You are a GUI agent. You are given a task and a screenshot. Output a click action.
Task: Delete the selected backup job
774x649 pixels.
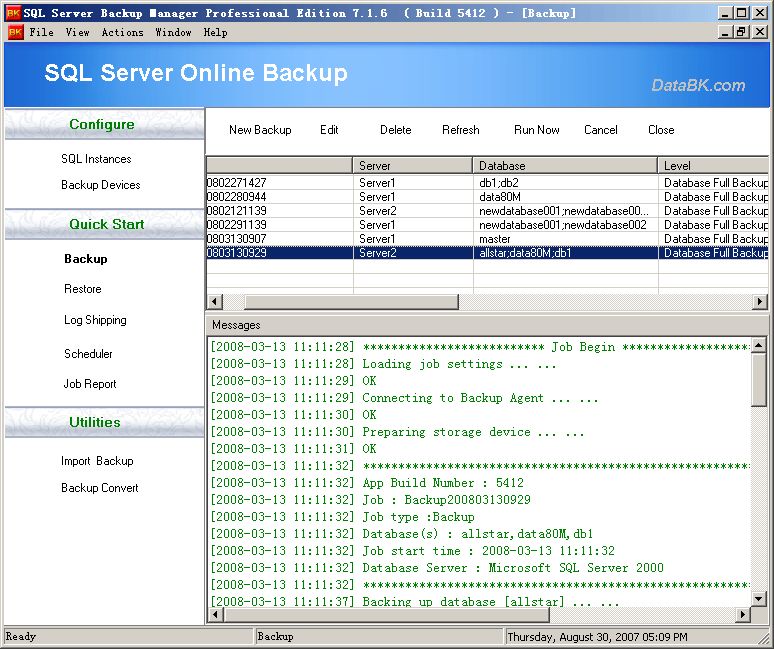[x=396, y=130]
